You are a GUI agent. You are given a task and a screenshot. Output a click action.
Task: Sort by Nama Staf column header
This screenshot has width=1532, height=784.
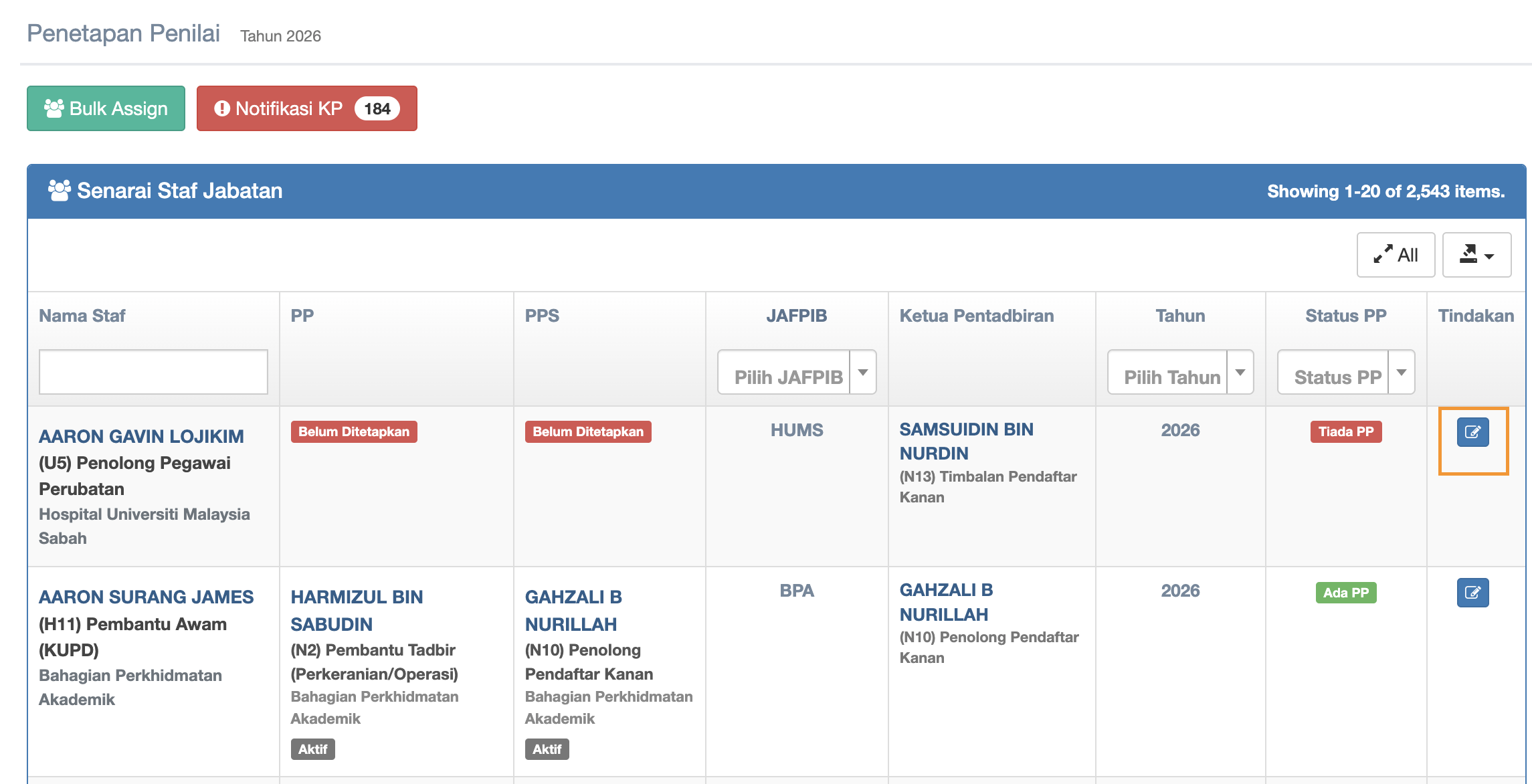(82, 316)
